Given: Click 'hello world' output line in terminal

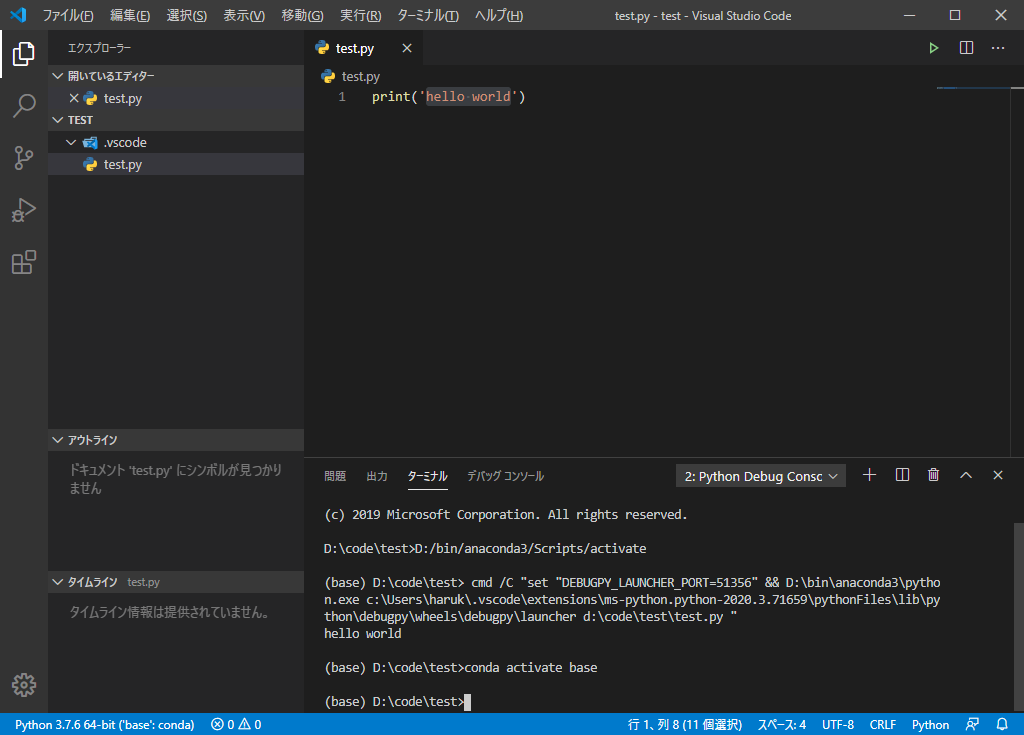Looking at the screenshot, I should (362, 634).
